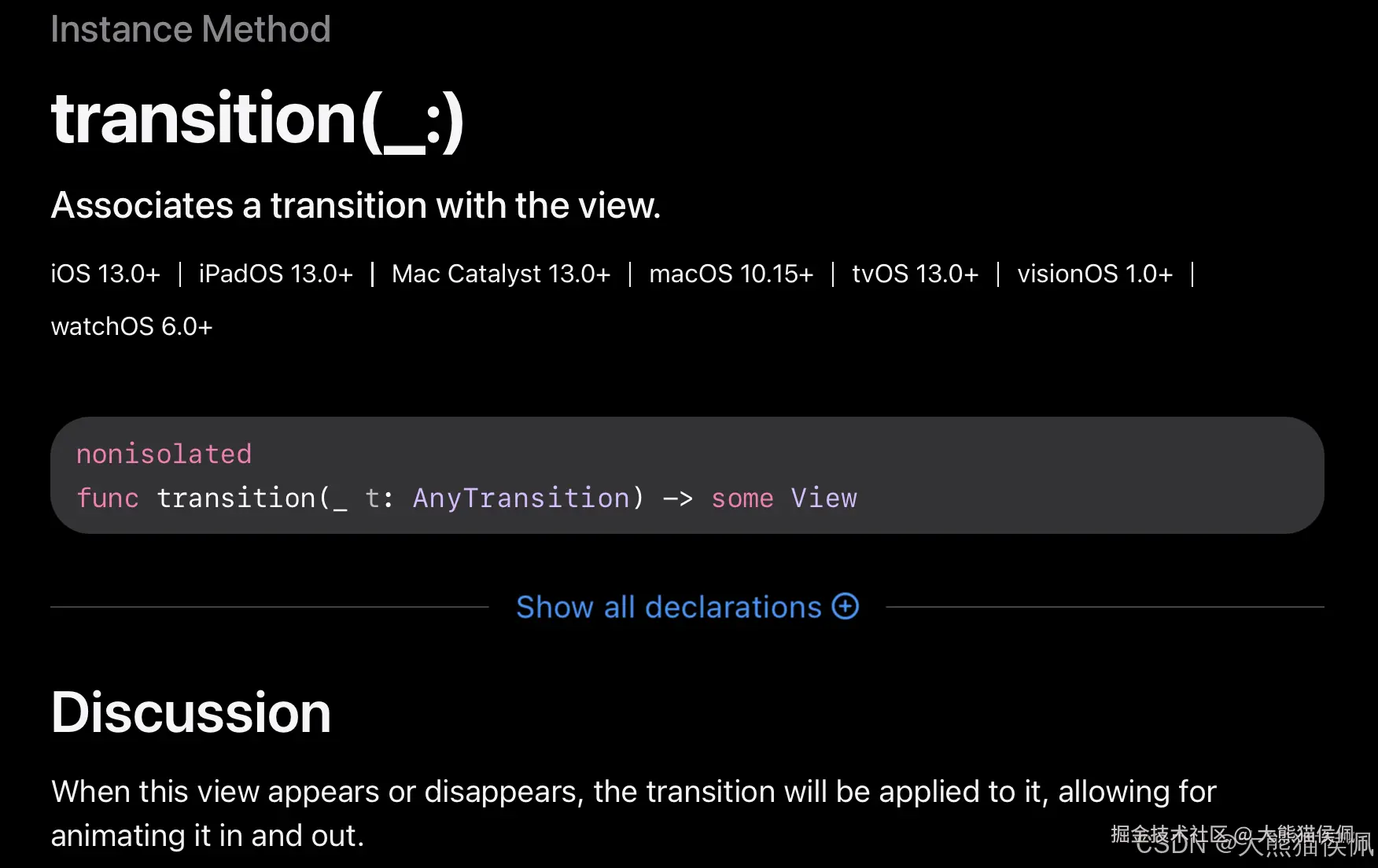1378x868 pixels.
Task: Click the nonisolated keyword in code block
Action: tap(164, 454)
